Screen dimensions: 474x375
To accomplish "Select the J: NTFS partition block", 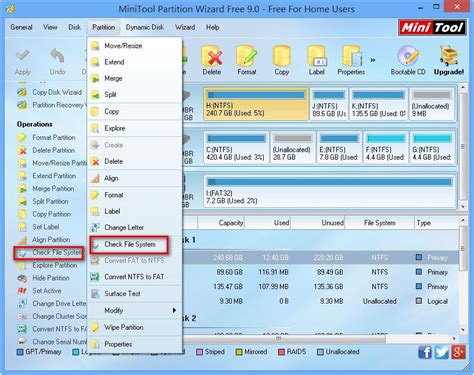I will tap(329, 104).
